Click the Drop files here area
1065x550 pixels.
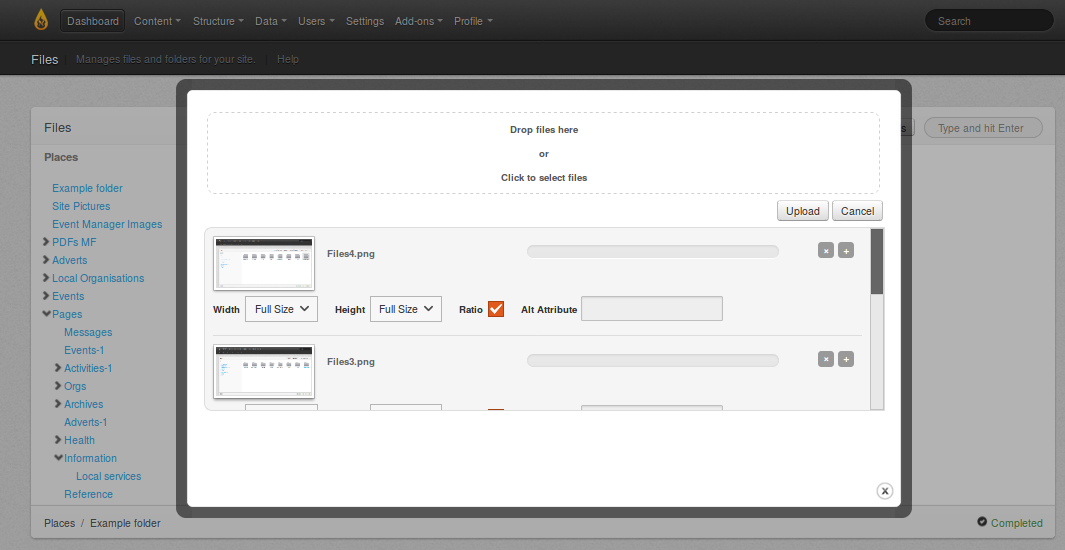(543, 153)
